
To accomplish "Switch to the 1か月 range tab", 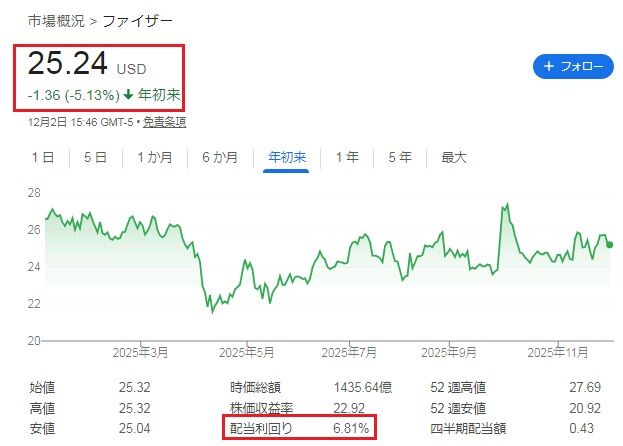I will tap(155, 157).
